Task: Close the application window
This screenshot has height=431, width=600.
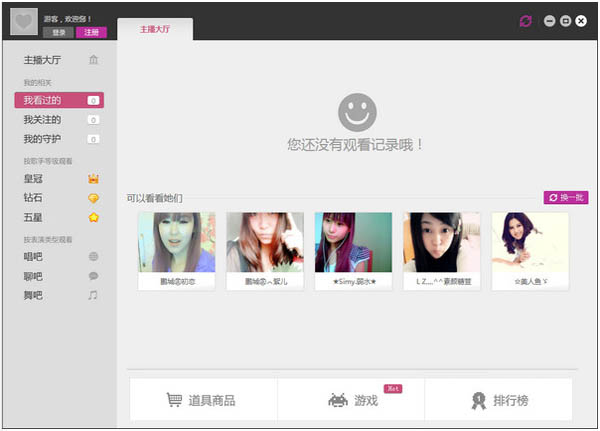Action: coord(581,21)
